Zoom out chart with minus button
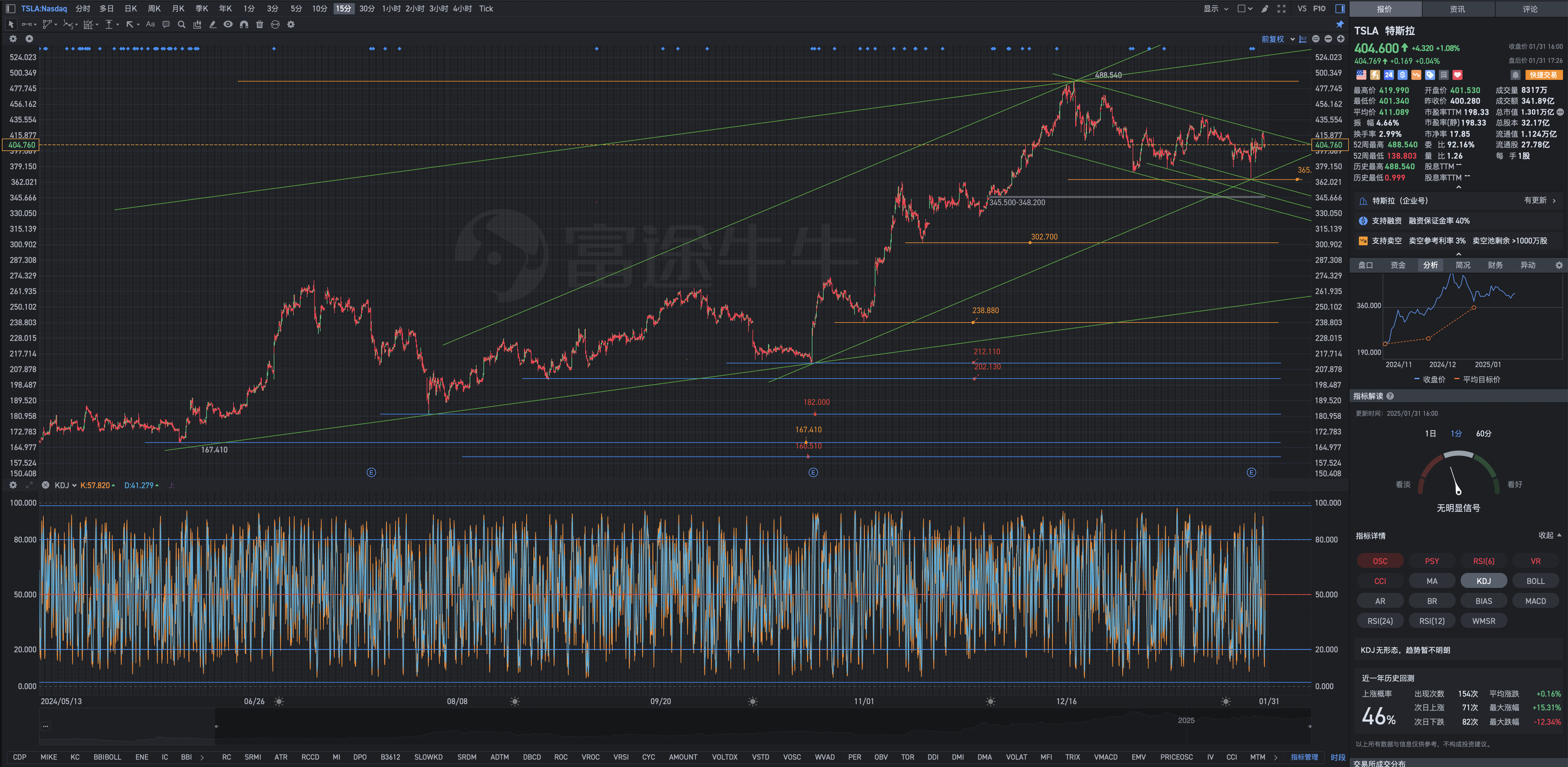This screenshot has height=767, width=1568. click(x=1328, y=39)
